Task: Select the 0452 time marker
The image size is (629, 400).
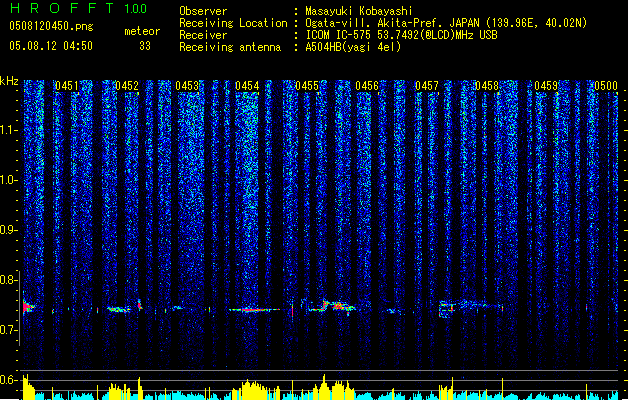Action: click(127, 86)
